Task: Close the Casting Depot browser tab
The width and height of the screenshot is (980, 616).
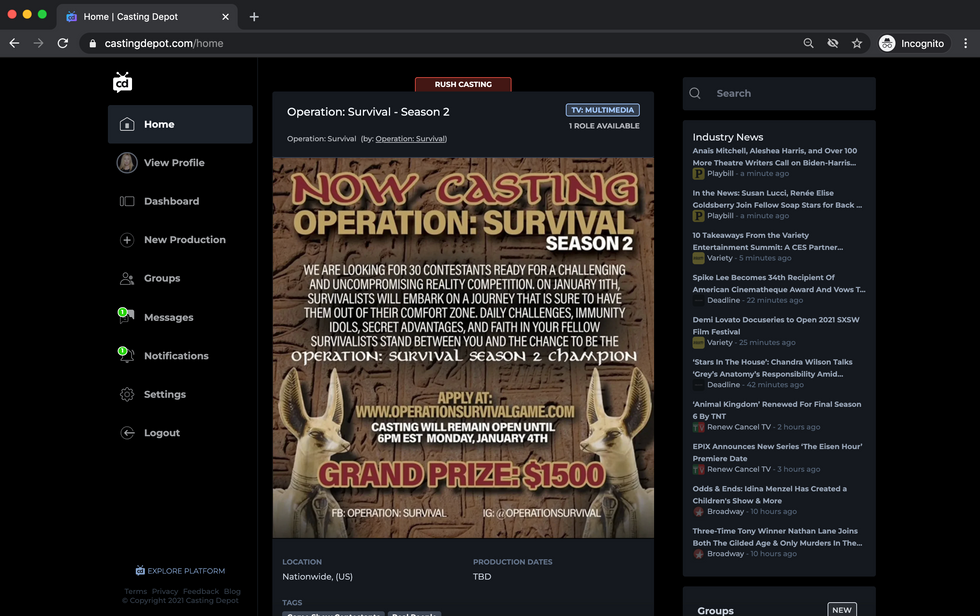Action: (225, 17)
